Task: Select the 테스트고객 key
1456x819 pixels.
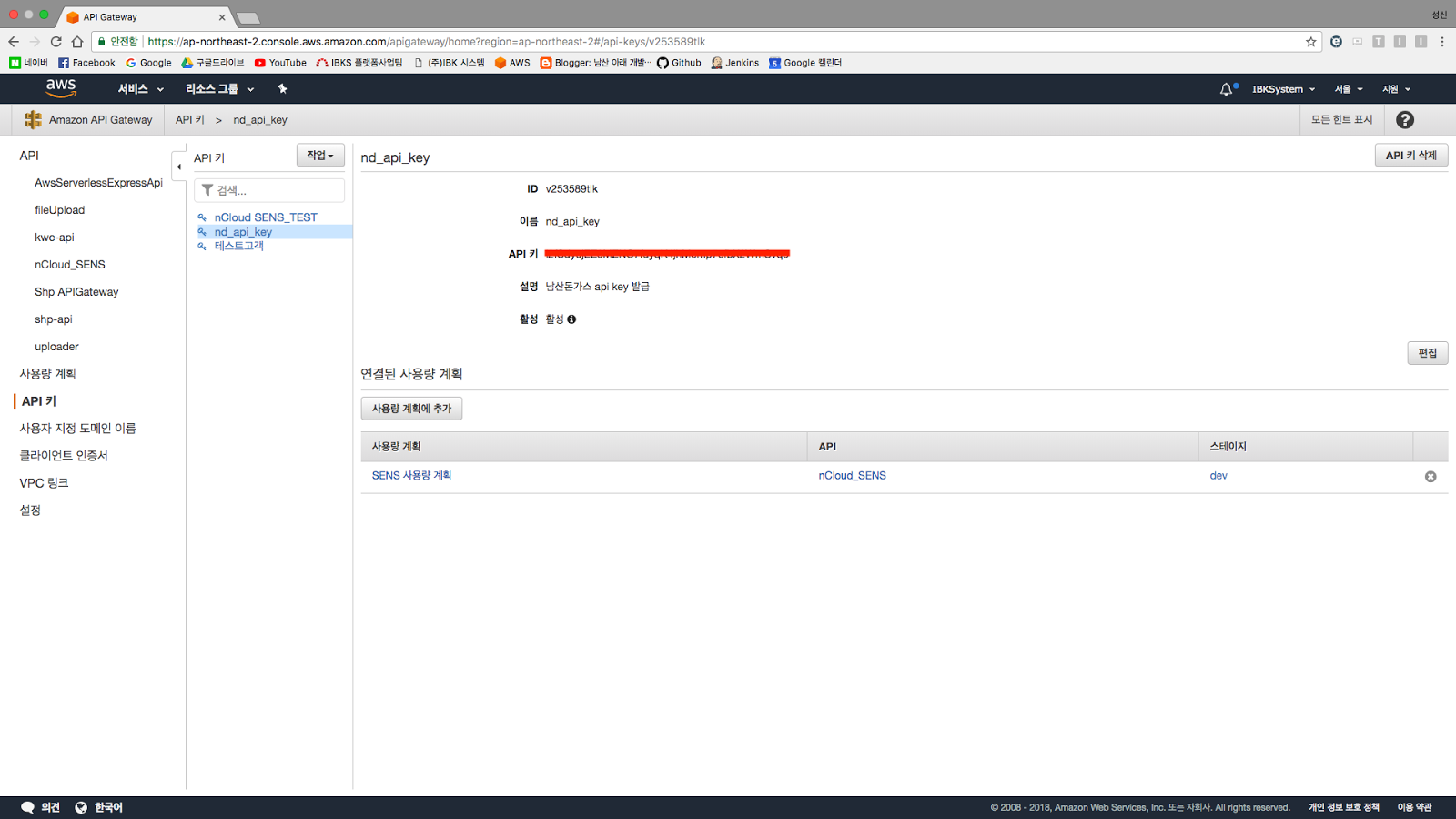Action: (239, 246)
